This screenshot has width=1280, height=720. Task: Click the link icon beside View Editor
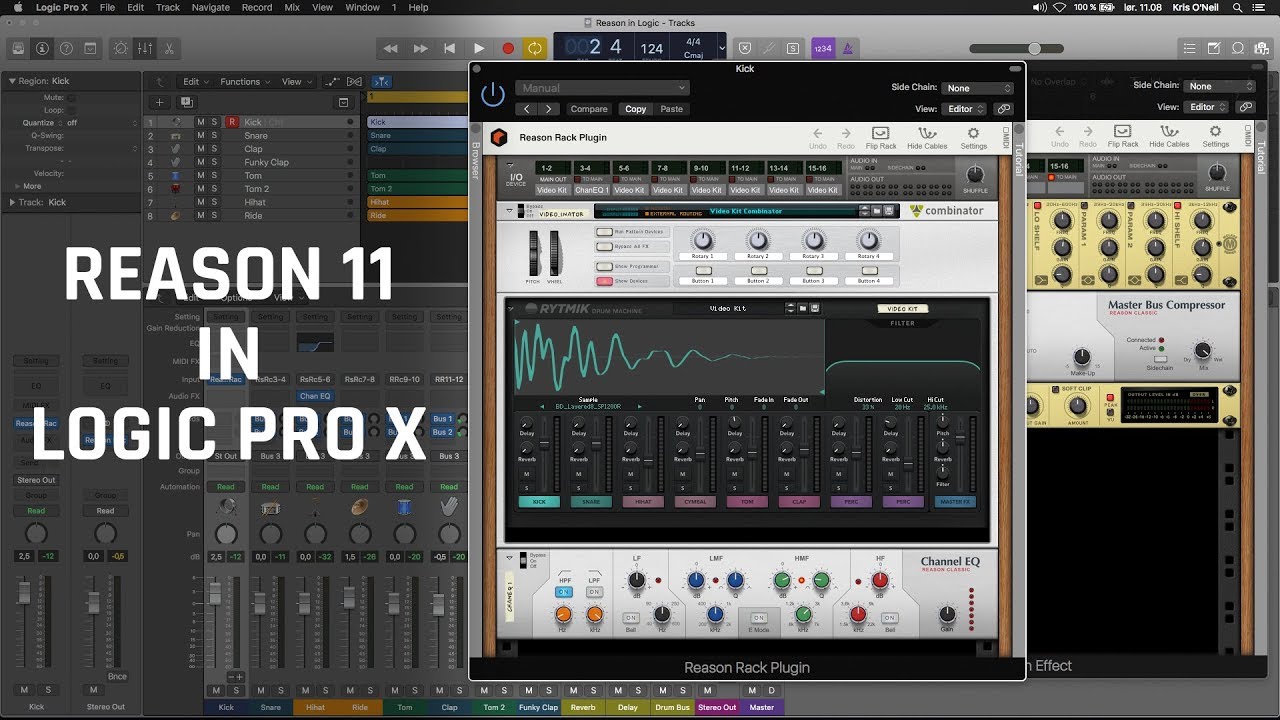coord(1003,109)
